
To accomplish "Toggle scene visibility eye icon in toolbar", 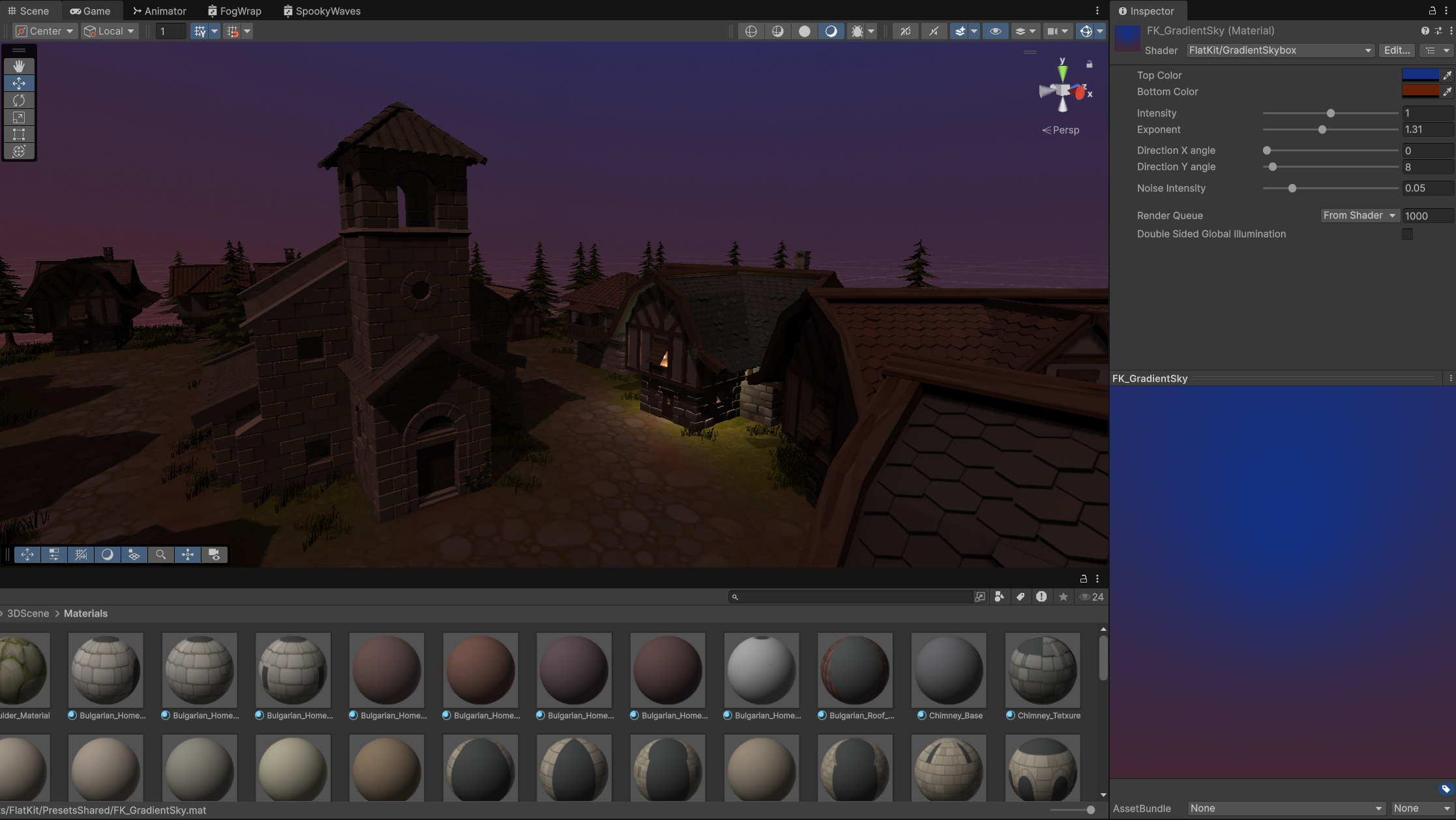I will [995, 31].
